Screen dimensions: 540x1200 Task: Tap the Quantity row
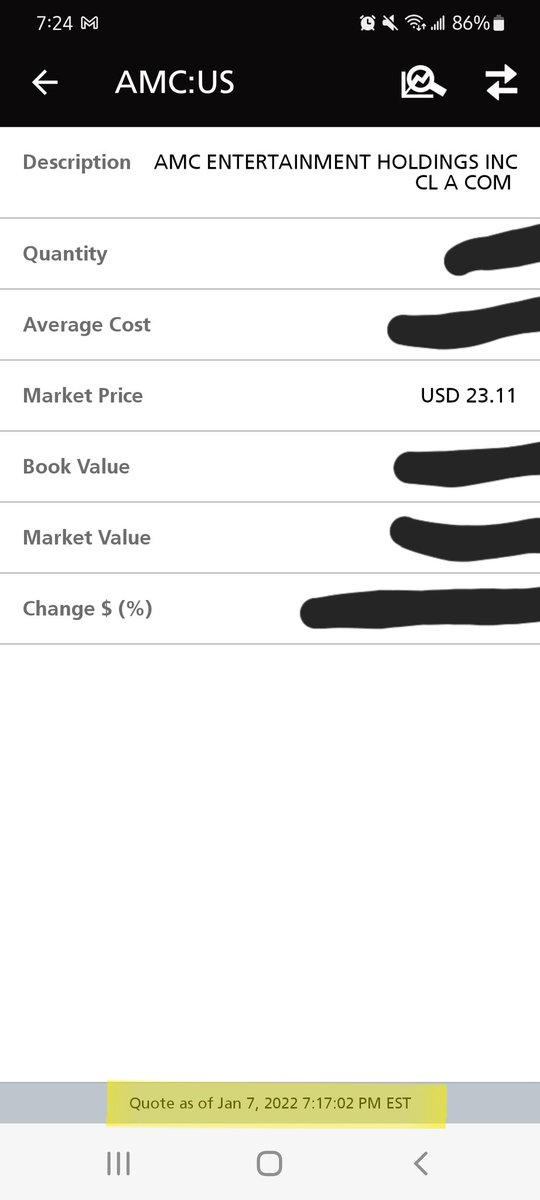pyautogui.click(x=270, y=253)
